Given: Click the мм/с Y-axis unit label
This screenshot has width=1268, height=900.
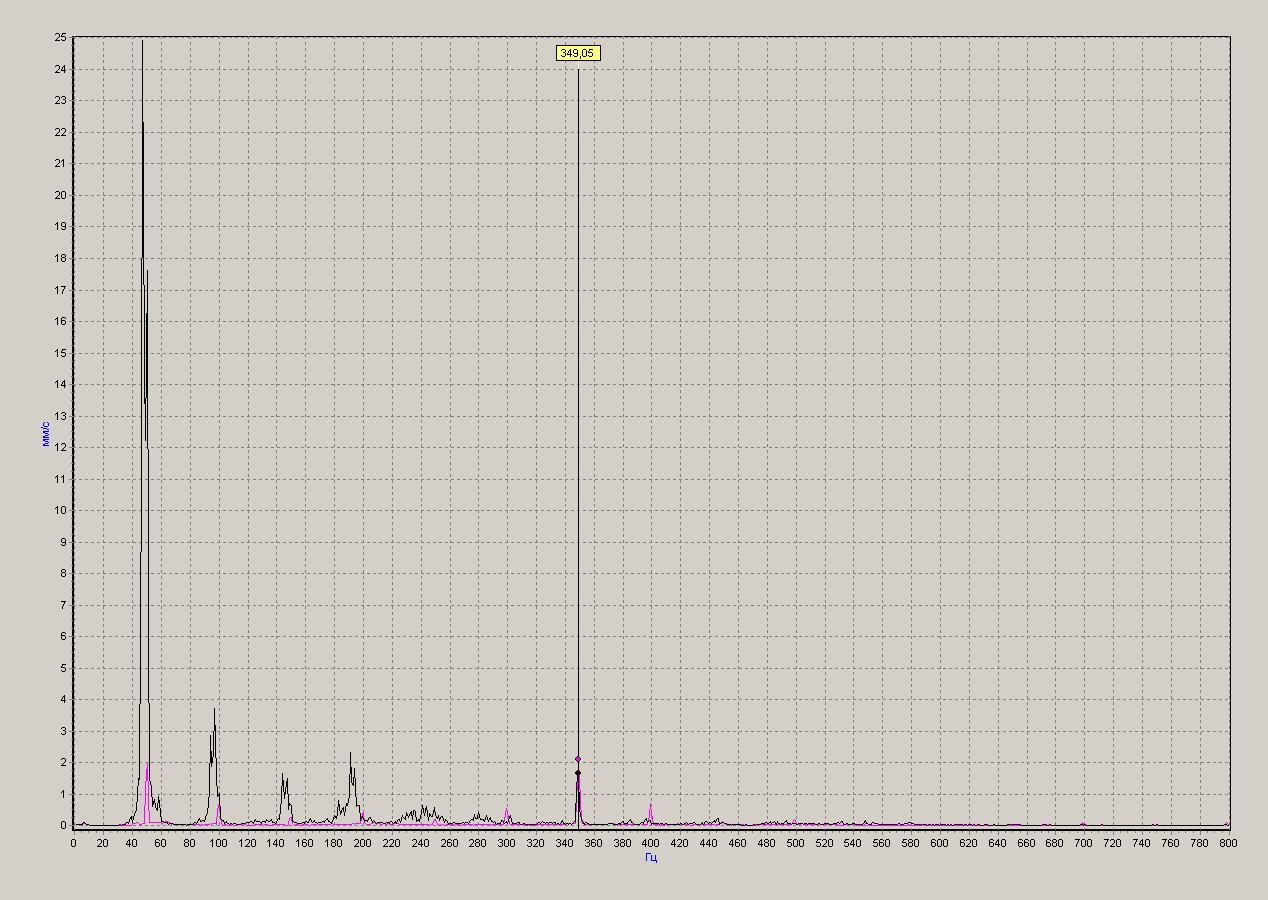Looking at the screenshot, I should coord(46,434).
